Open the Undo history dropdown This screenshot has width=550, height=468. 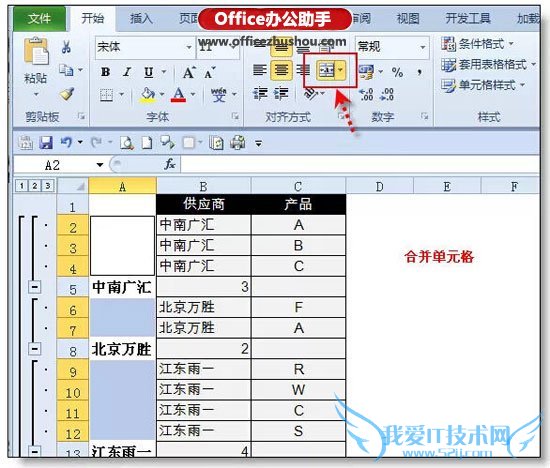click(80, 142)
